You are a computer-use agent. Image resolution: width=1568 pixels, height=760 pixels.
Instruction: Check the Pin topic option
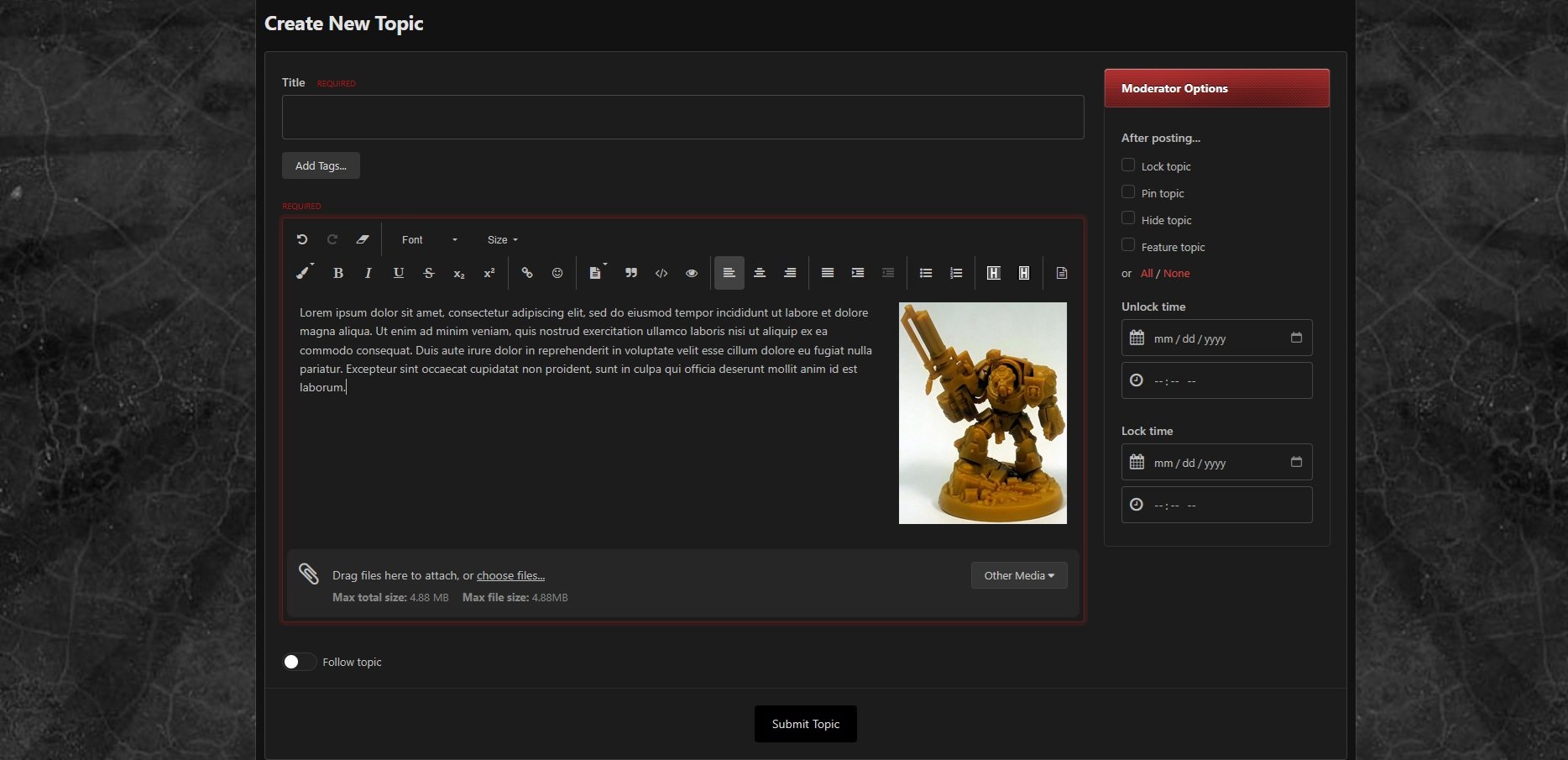[1128, 192]
